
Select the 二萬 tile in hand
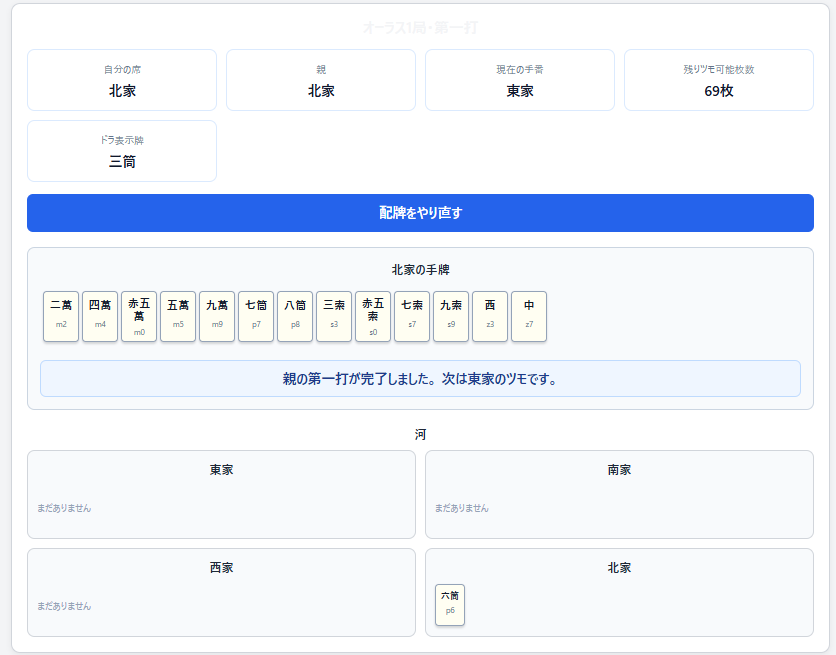tap(61, 316)
